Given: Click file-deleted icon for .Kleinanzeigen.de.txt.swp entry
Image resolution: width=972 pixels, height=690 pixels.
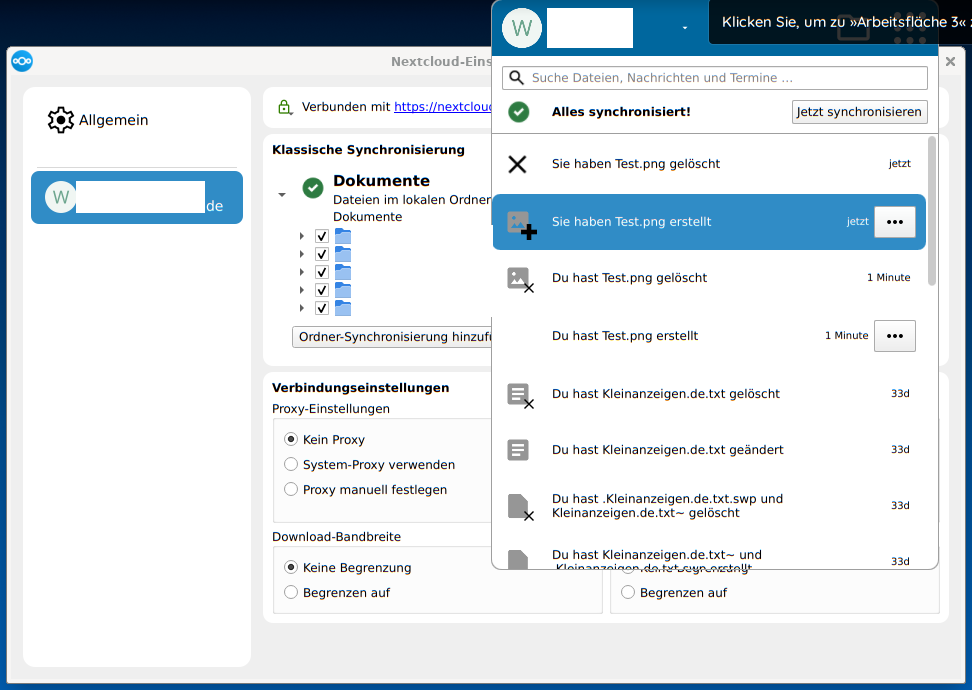Looking at the screenshot, I should 520,507.
